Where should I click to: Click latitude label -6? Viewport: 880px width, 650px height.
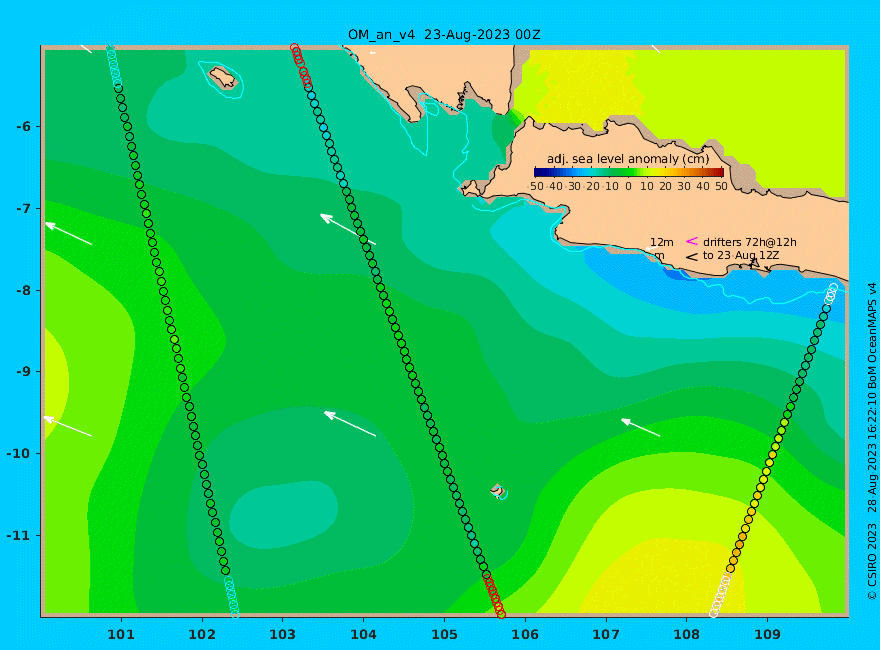[24, 127]
